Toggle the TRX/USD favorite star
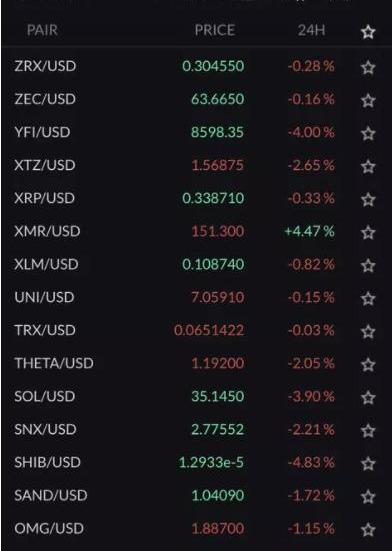 coord(368,331)
